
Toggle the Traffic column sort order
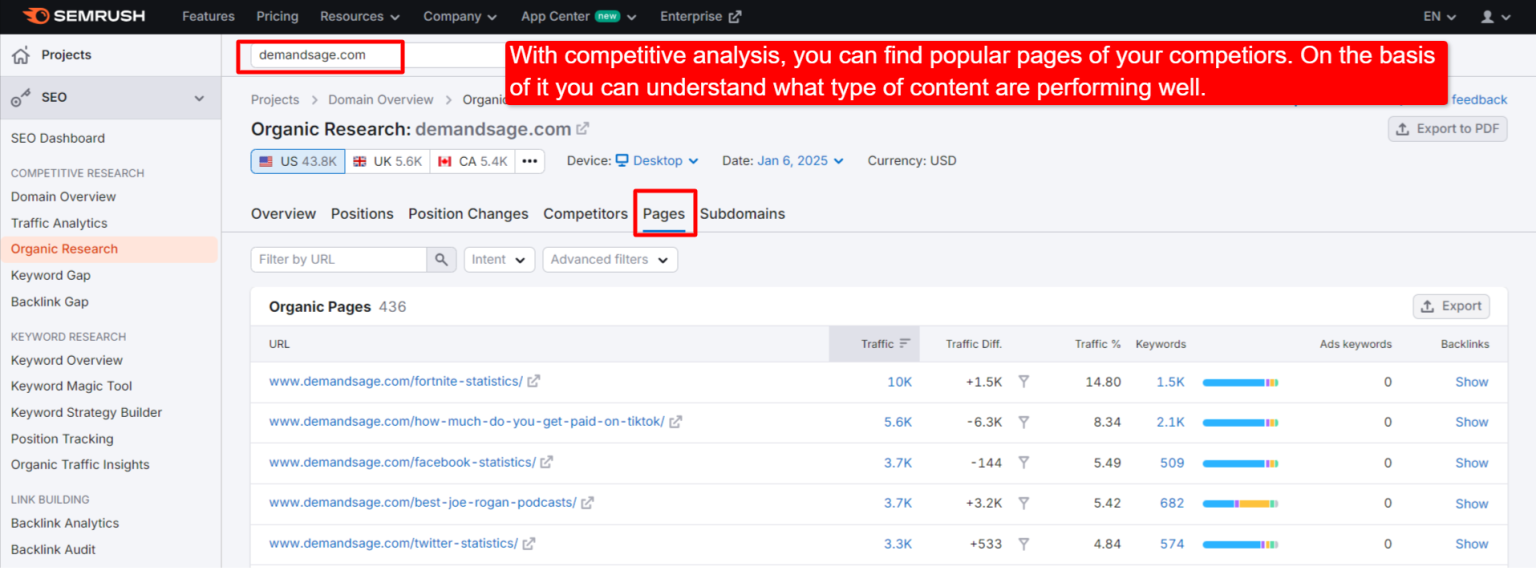pos(903,343)
